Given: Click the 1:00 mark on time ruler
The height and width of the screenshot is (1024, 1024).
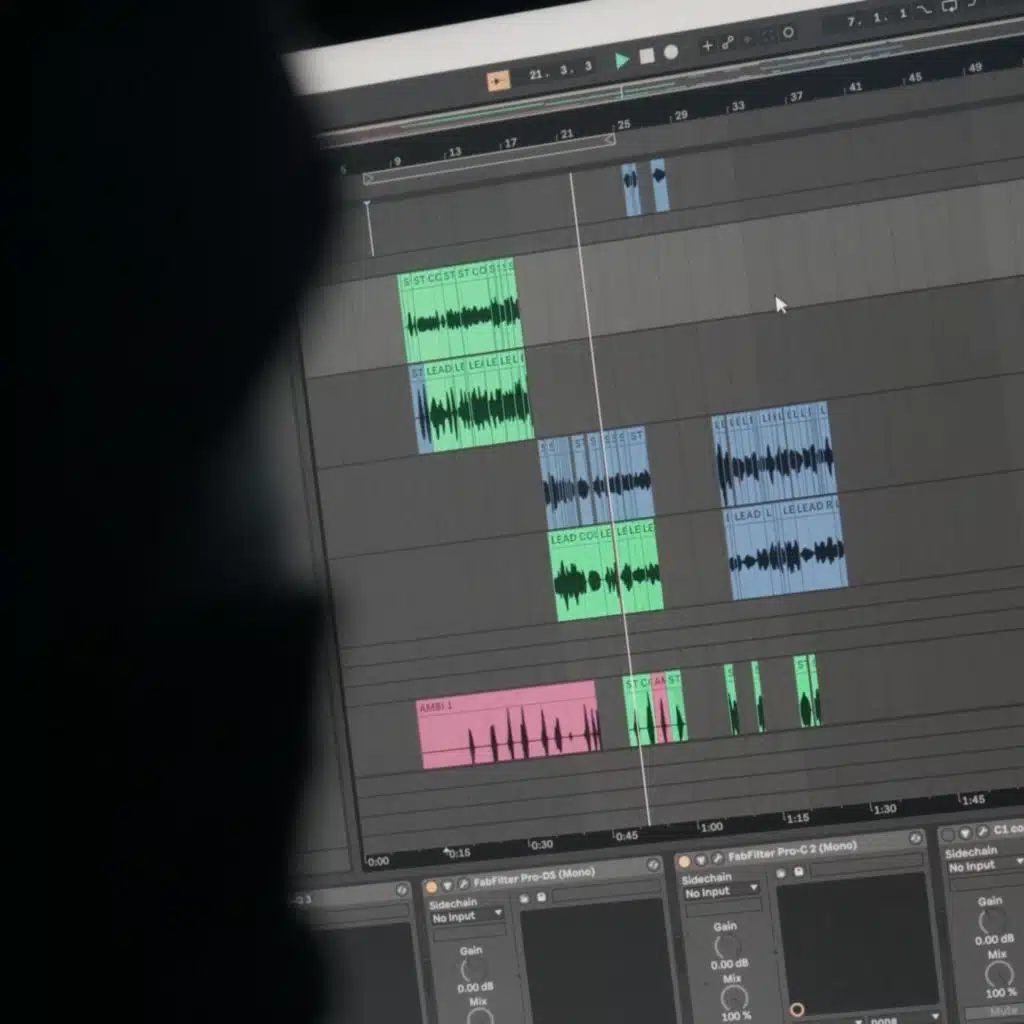Looking at the screenshot, I should [711, 827].
